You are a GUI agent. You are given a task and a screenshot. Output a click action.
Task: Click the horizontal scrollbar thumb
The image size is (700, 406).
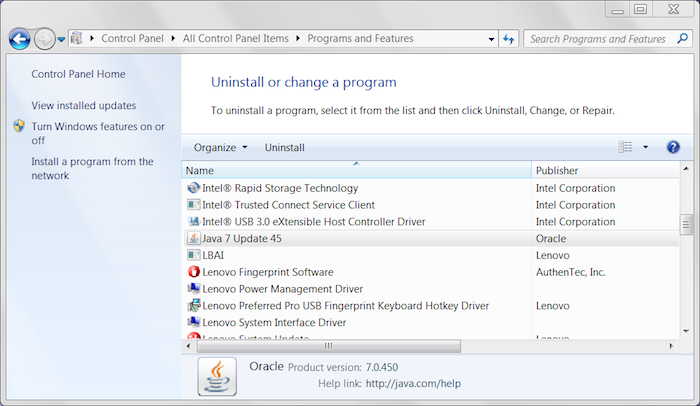click(x=329, y=346)
